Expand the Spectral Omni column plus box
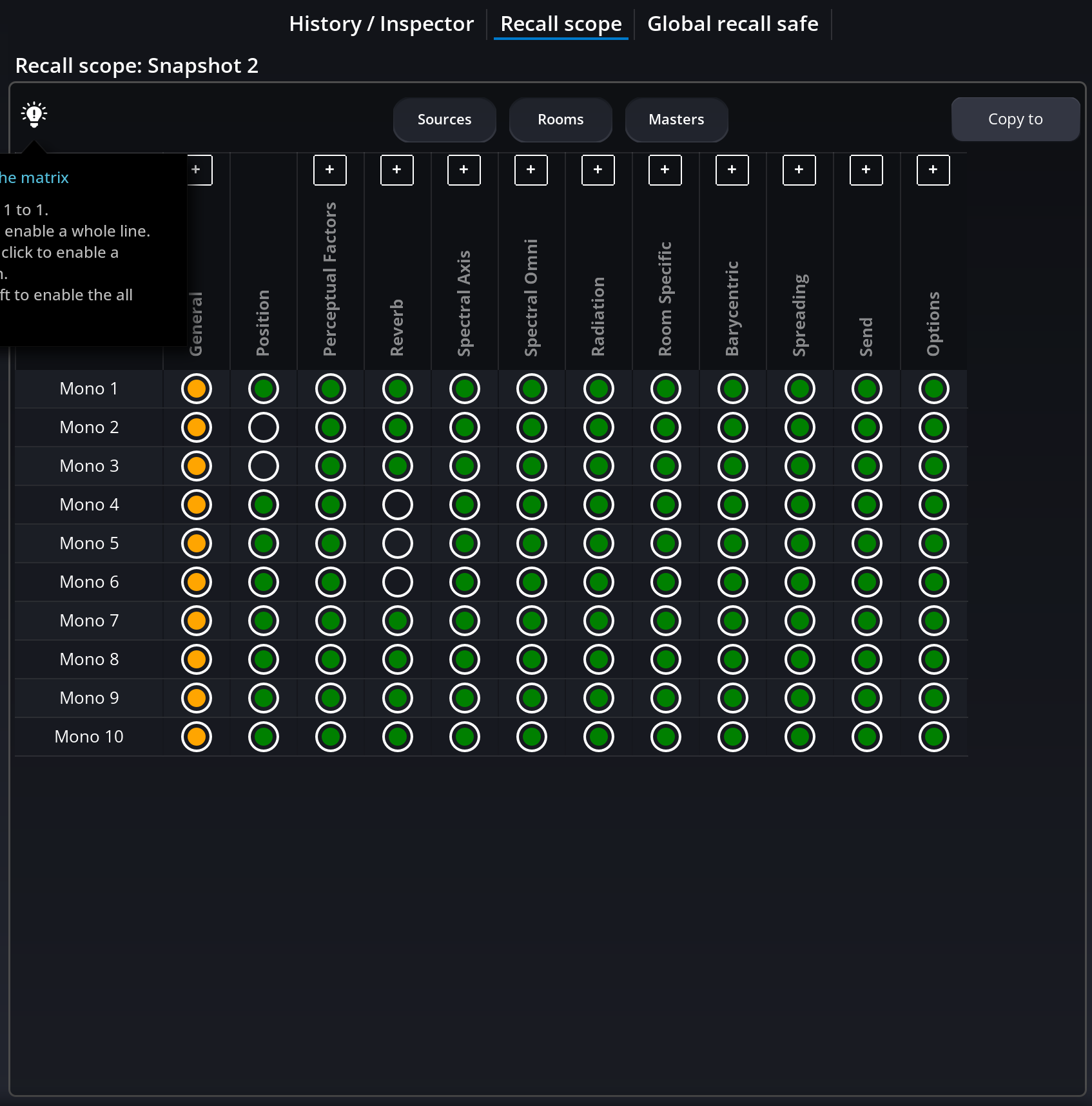The image size is (1092, 1106). [x=531, y=170]
